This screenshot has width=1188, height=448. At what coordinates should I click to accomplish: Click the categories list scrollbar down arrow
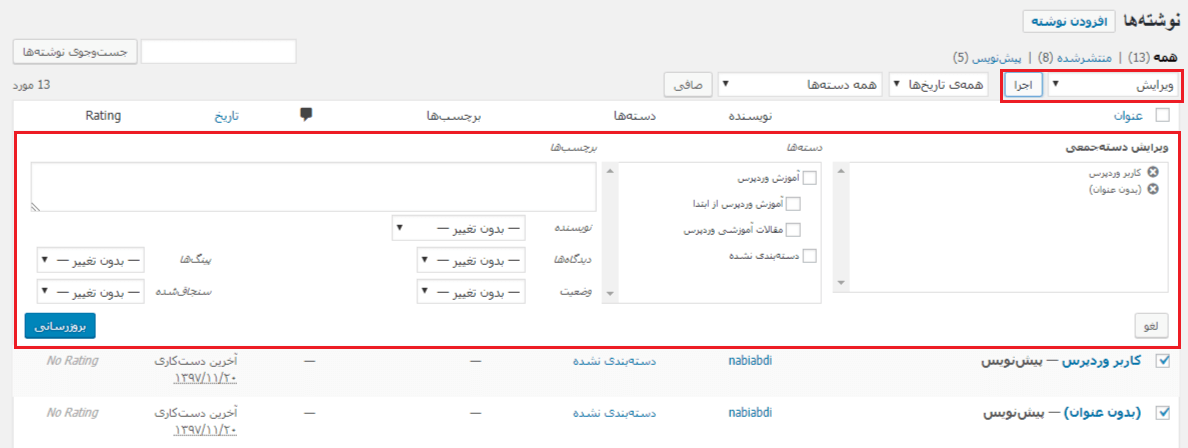pyautogui.click(x=611, y=293)
